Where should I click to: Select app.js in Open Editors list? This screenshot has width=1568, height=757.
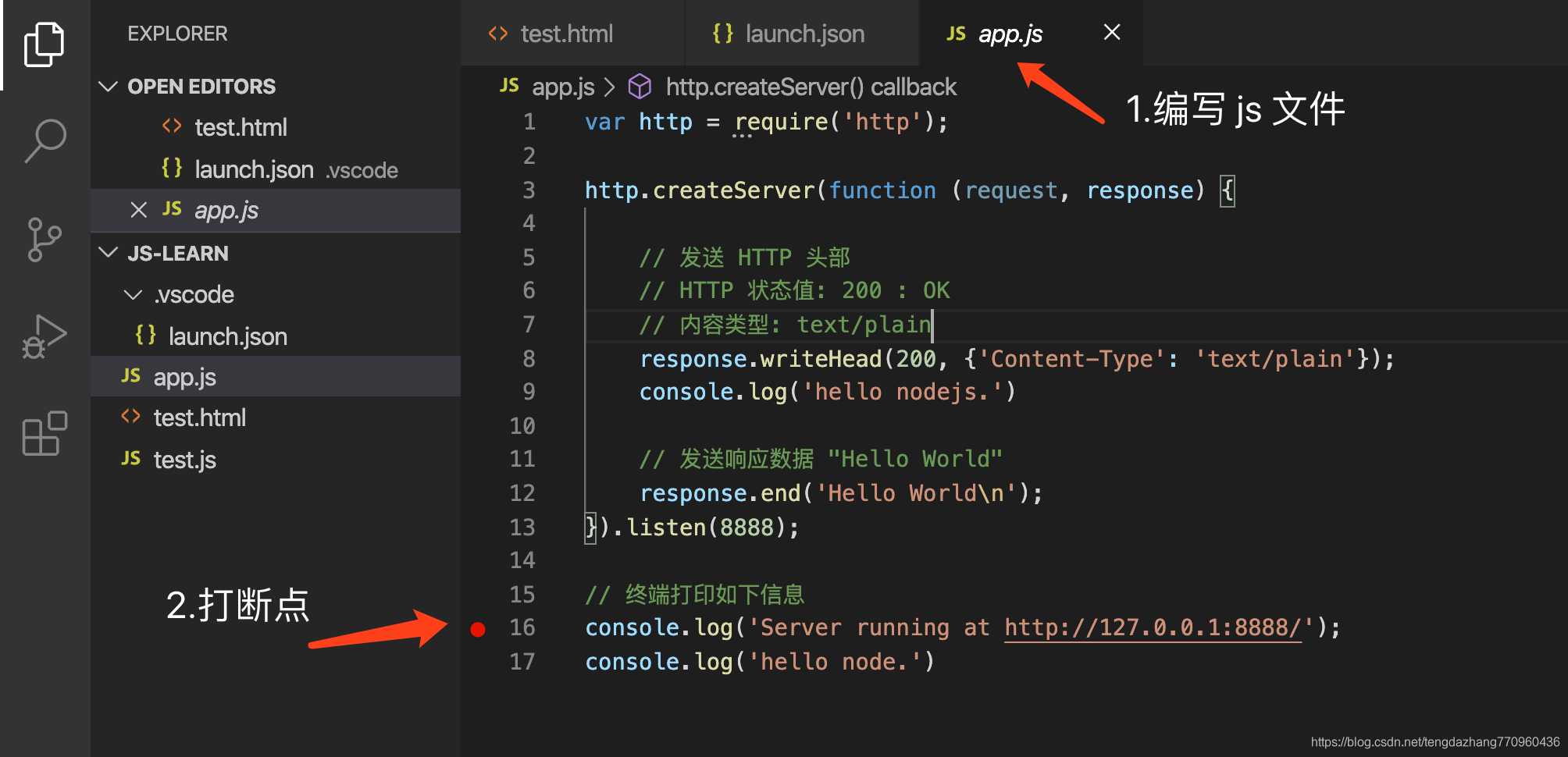276,210
